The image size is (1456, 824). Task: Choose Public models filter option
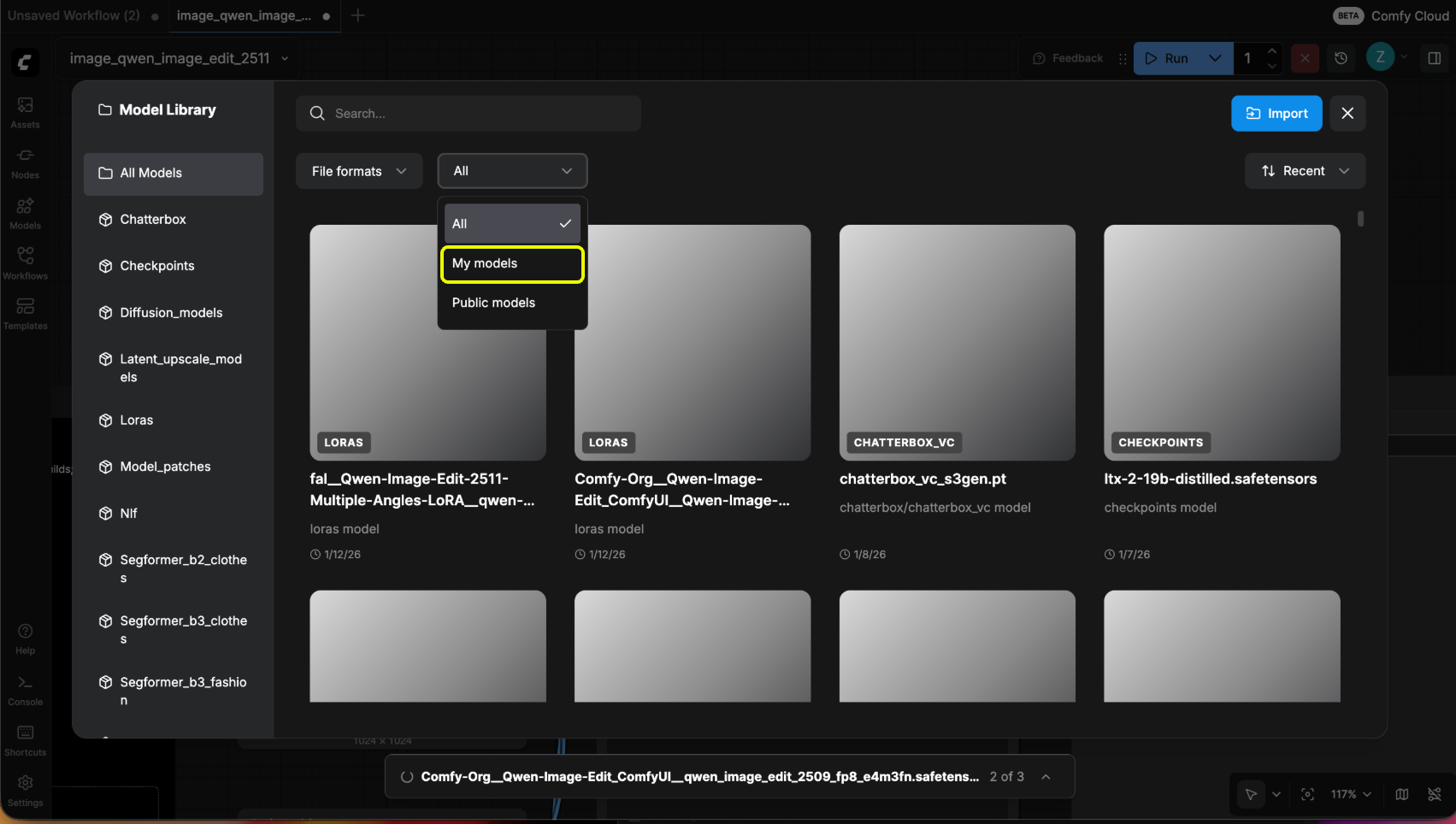(x=512, y=303)
